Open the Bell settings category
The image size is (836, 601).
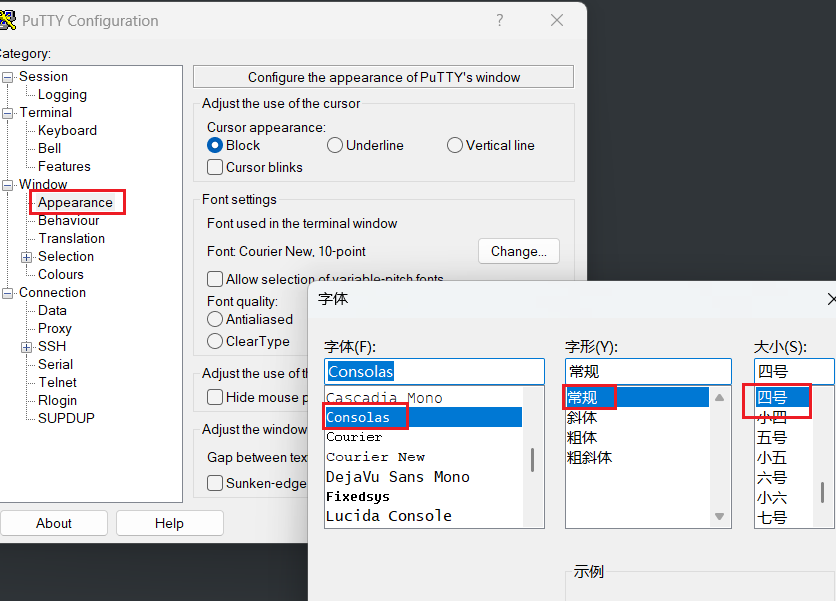coord(49,148)
